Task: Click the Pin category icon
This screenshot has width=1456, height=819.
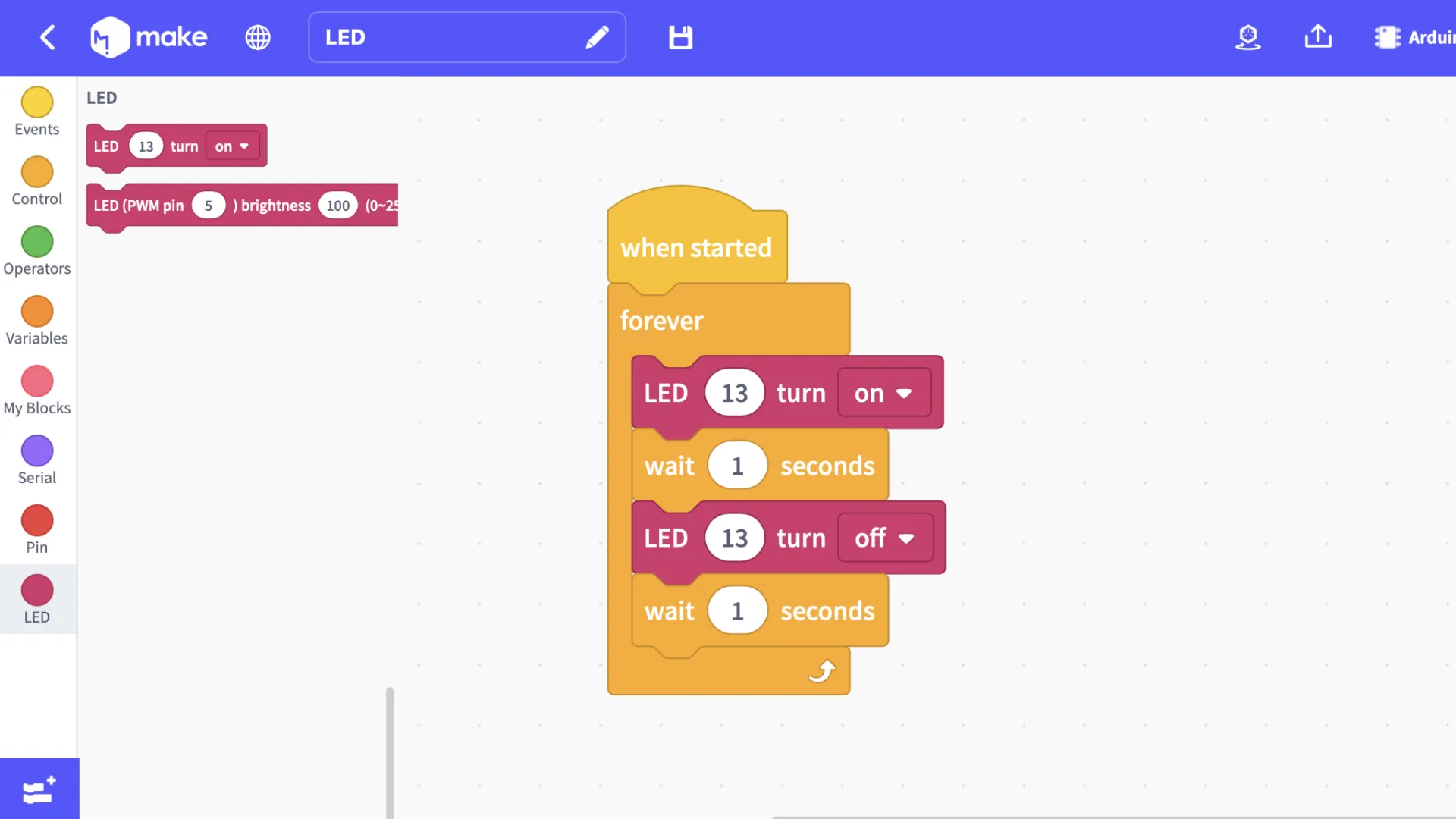Action: [36, 520]
